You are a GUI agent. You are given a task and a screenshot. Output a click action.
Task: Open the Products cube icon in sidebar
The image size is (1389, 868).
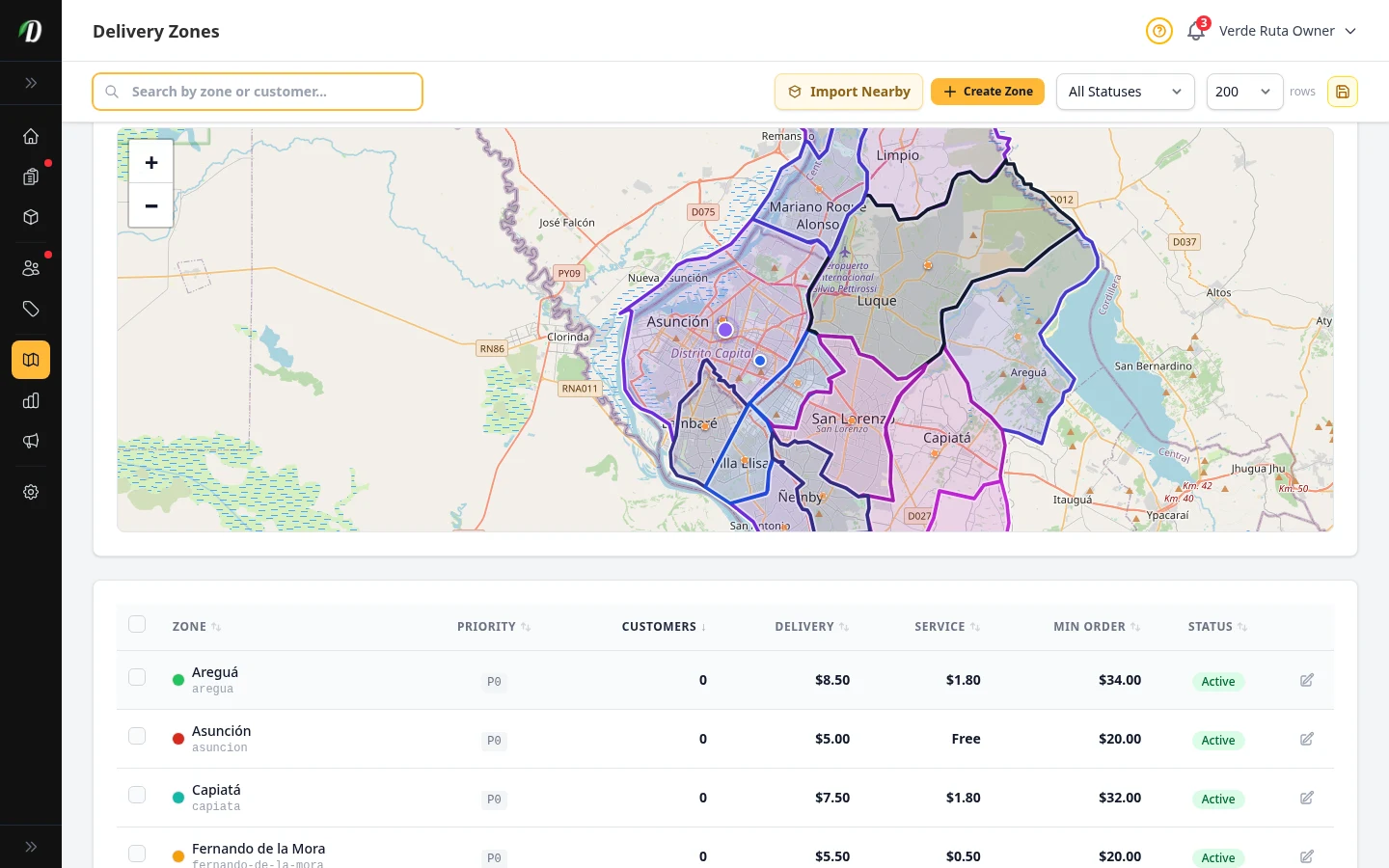coord(31,218)
